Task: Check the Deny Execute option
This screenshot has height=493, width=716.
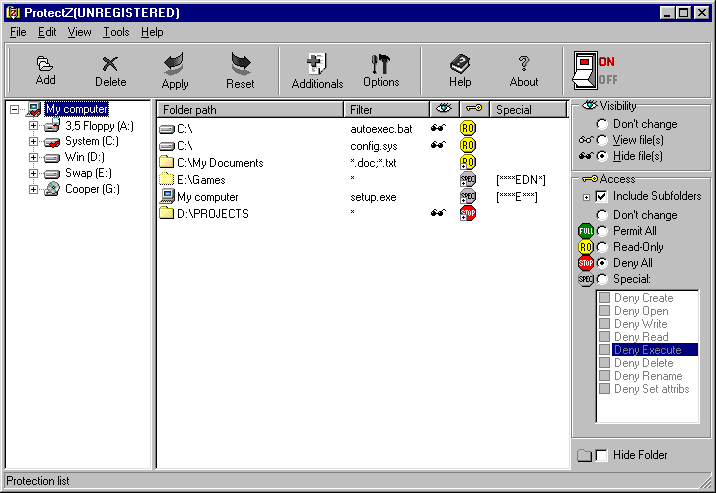Action: (x=605, y=350)
